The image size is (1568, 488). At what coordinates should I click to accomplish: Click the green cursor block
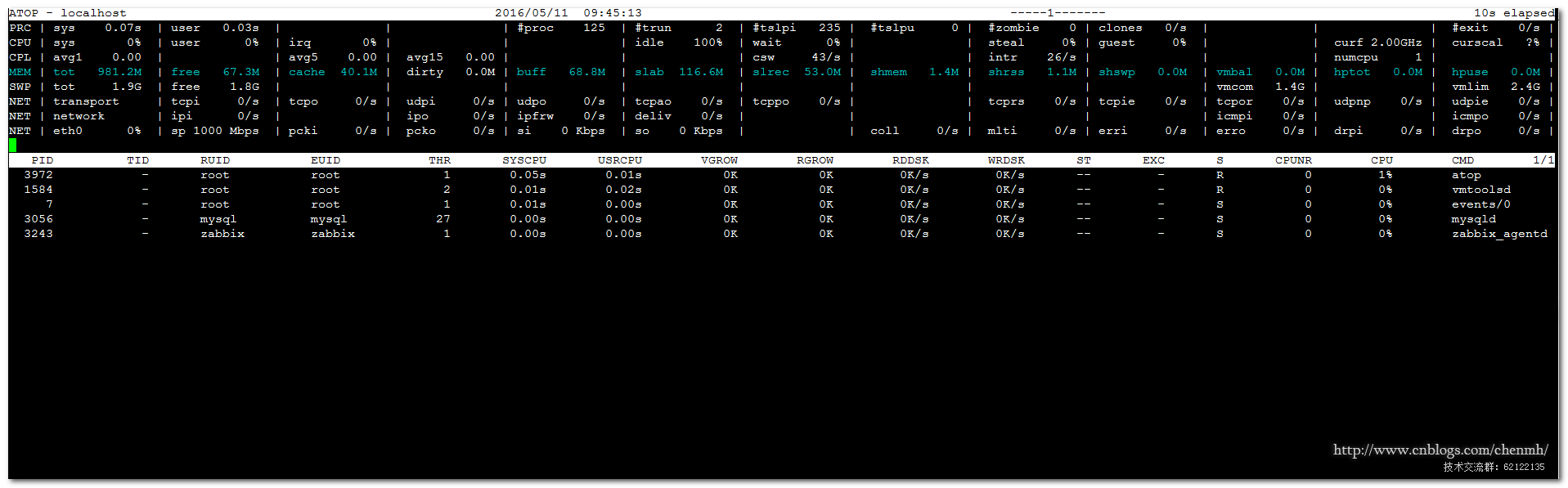coord(12,145)
